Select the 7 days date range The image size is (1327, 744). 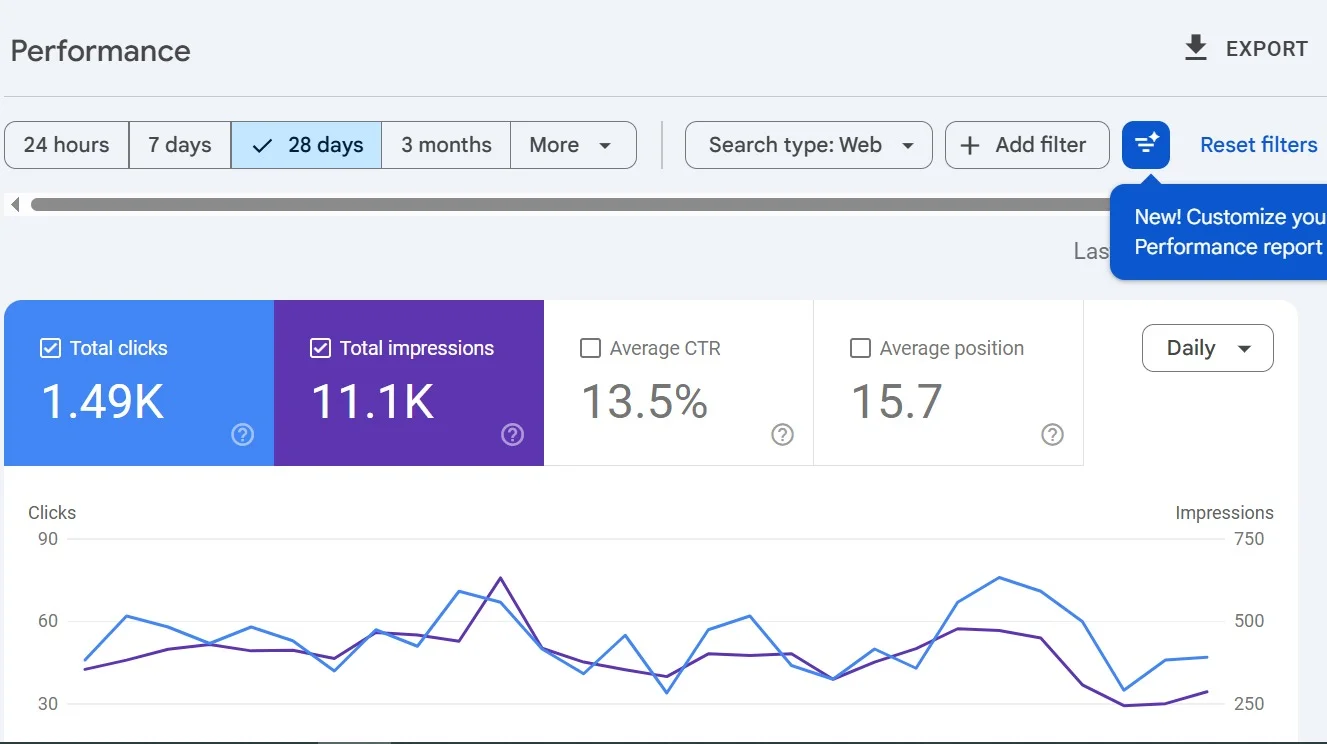(x=180, y=145)
